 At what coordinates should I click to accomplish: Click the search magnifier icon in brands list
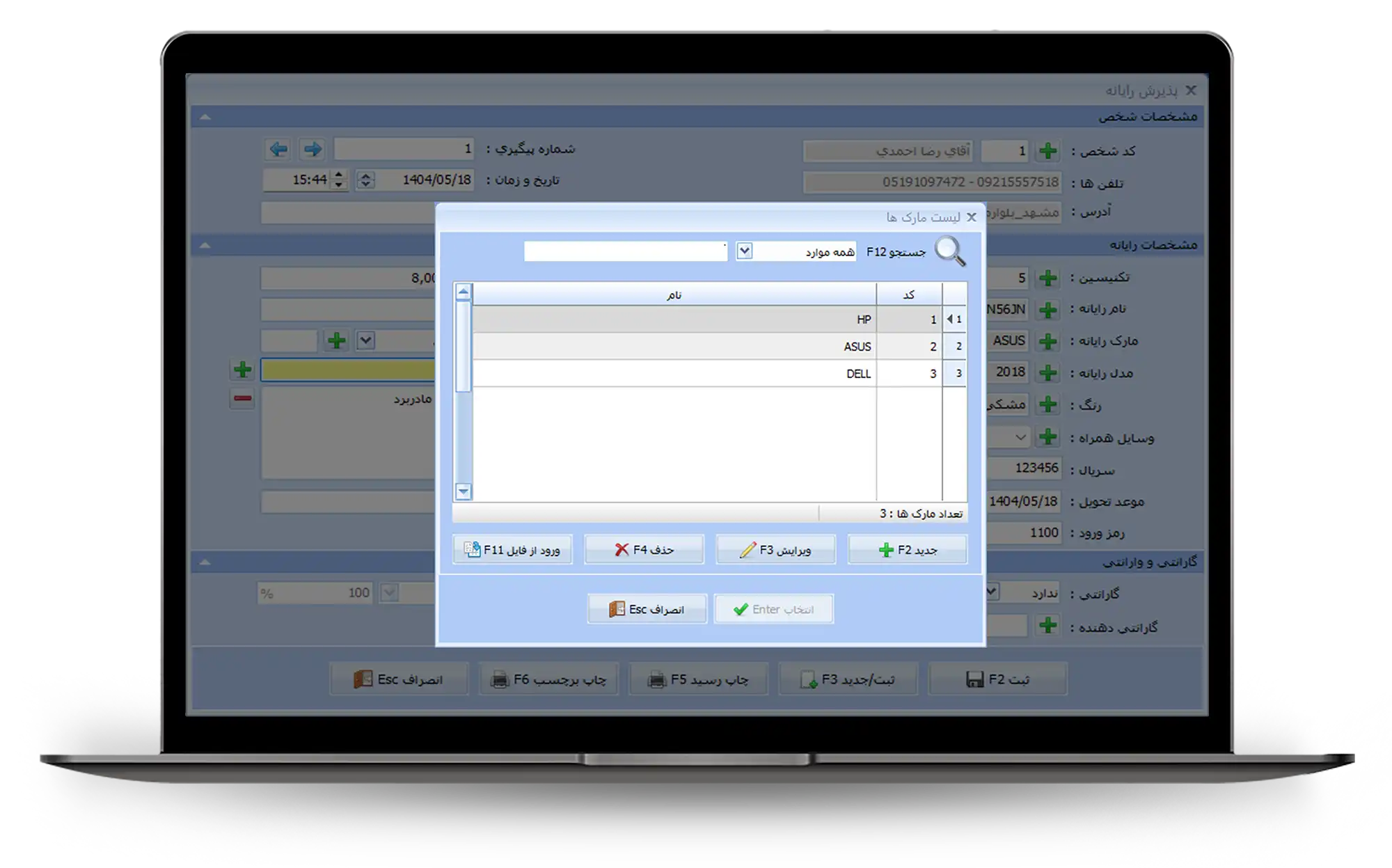click(950, 251)
